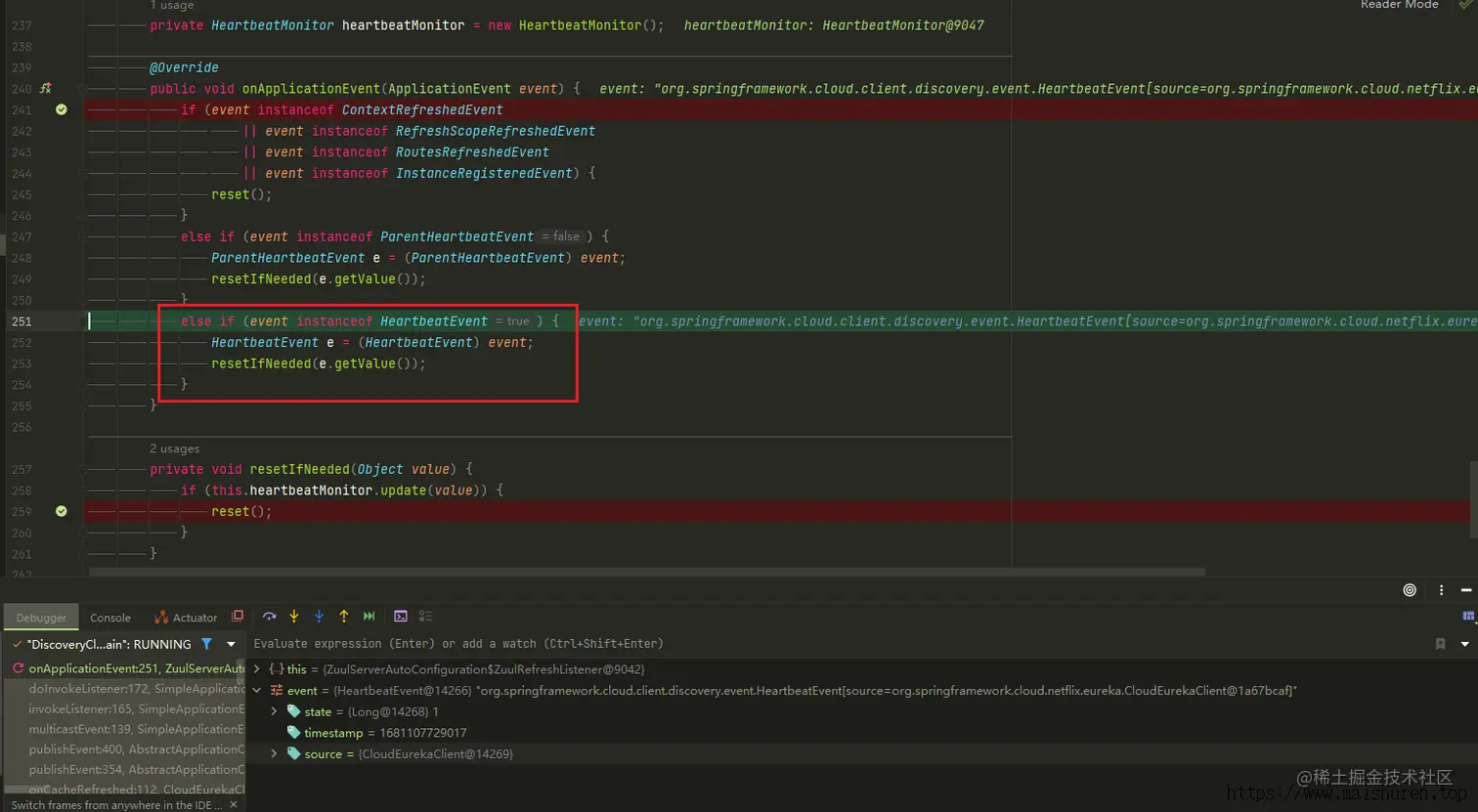This screenshot has width=1478, height=812.
Task: Click the Trace Current Stream Chain icon
Action: coord(425,617)
